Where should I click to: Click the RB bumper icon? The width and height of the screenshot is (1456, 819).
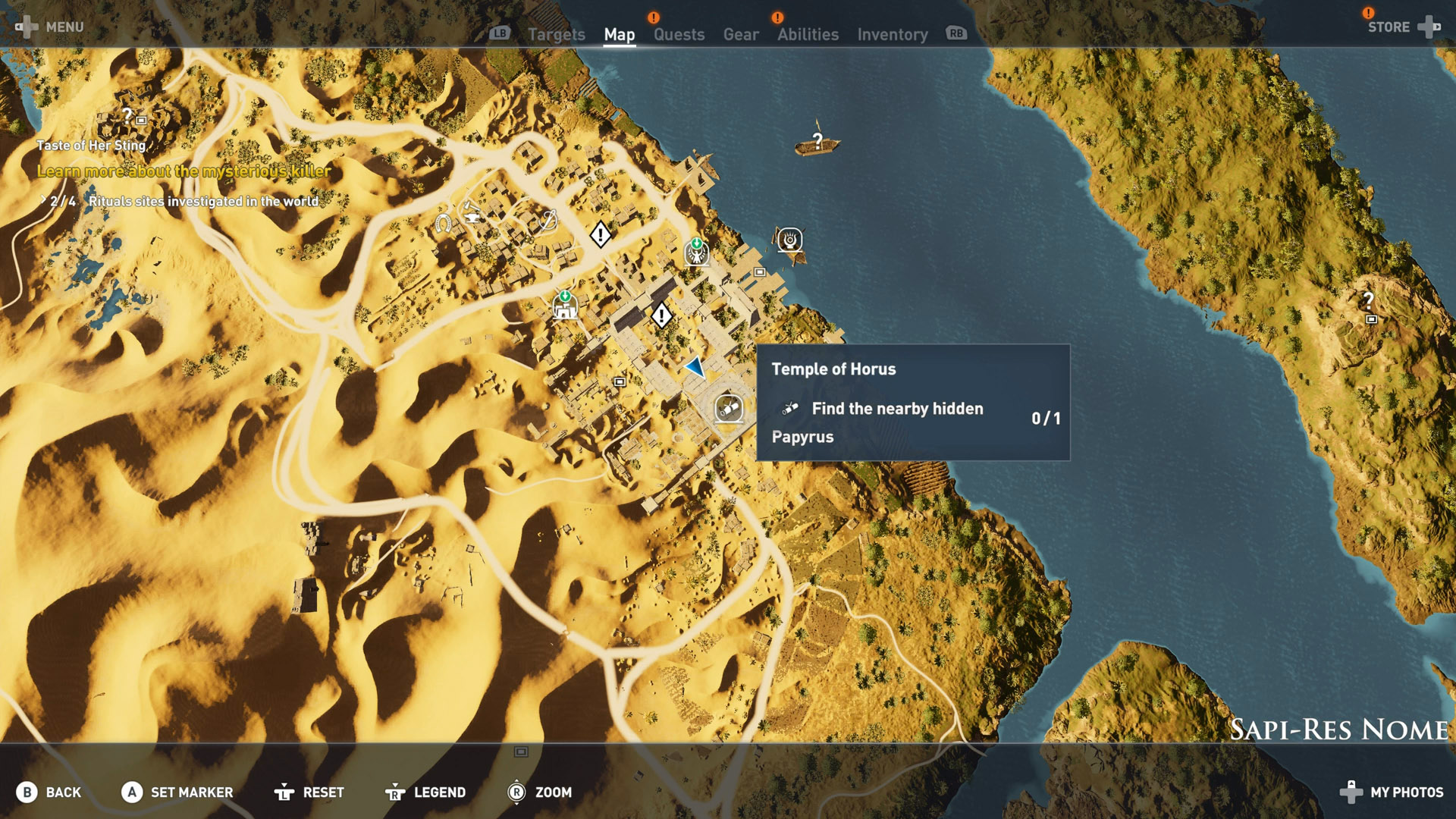click(956, 33)
